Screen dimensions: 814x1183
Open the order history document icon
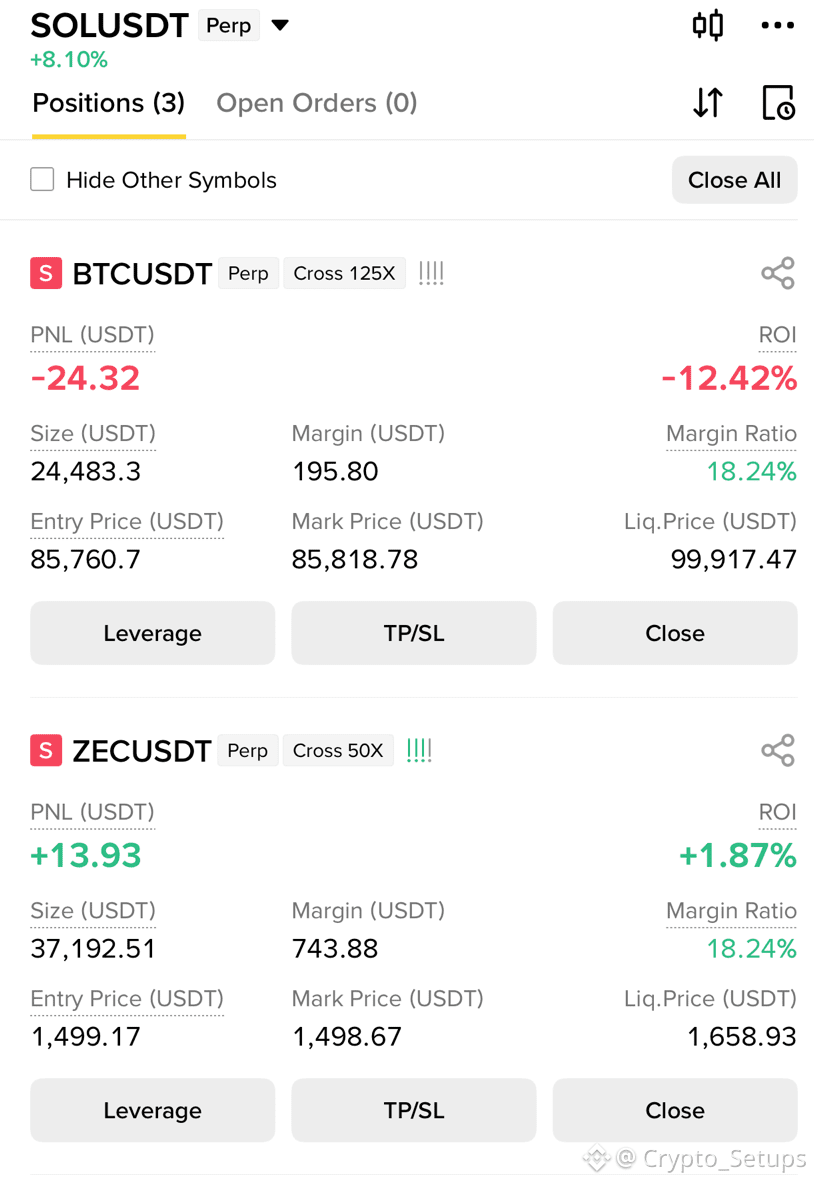pos(778,103)
